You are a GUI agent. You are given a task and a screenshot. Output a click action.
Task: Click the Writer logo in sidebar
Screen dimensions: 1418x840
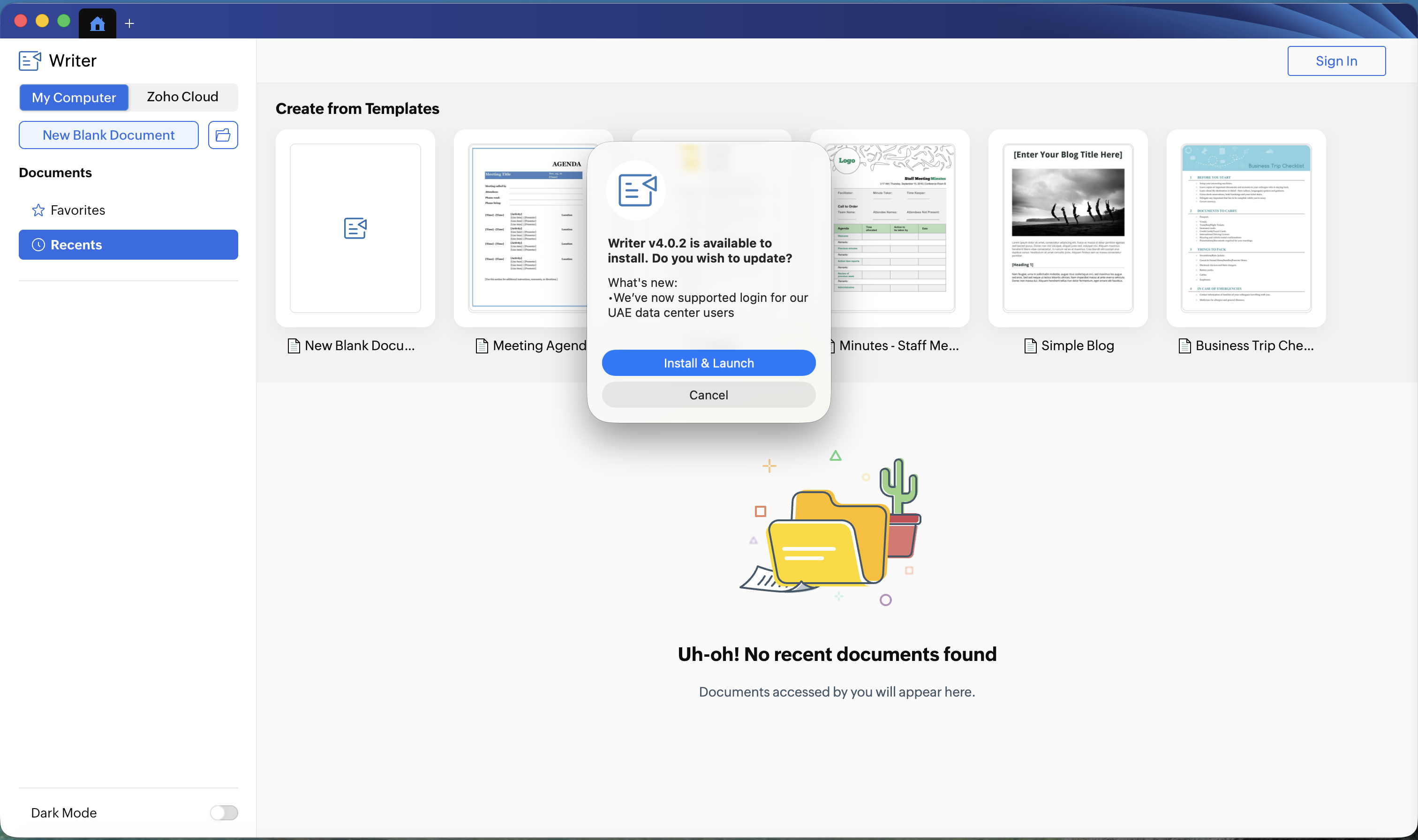[30, 60]
